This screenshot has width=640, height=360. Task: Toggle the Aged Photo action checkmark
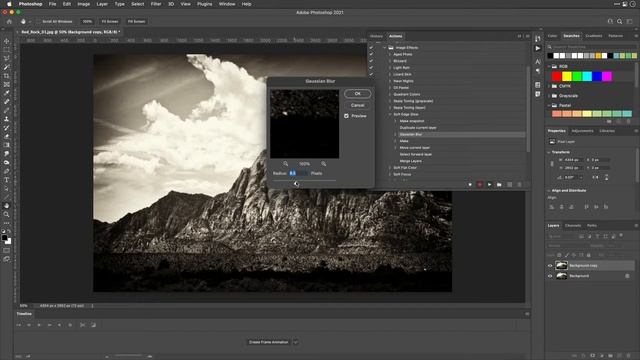click(371, 54)
